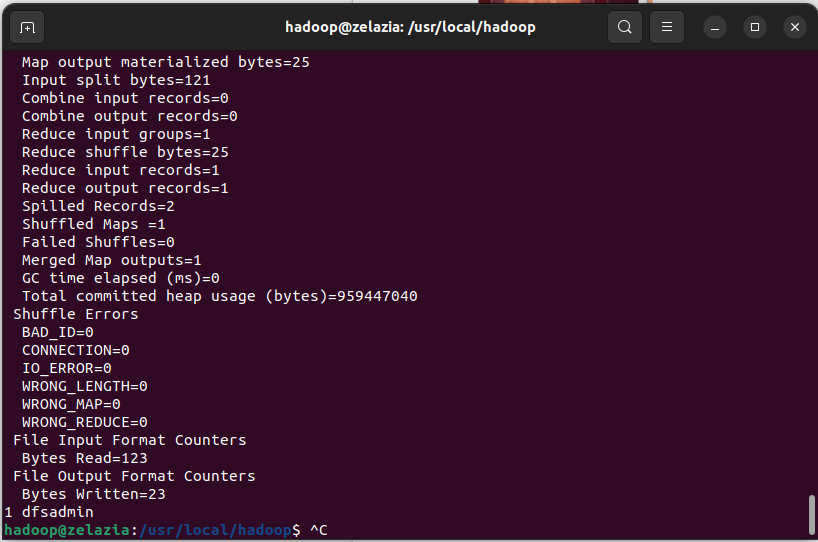Click the 'File Output Format Counters' heading
The width and height of the screenshot is (818, 542).
pyautogui.click(x=134, y=476)
